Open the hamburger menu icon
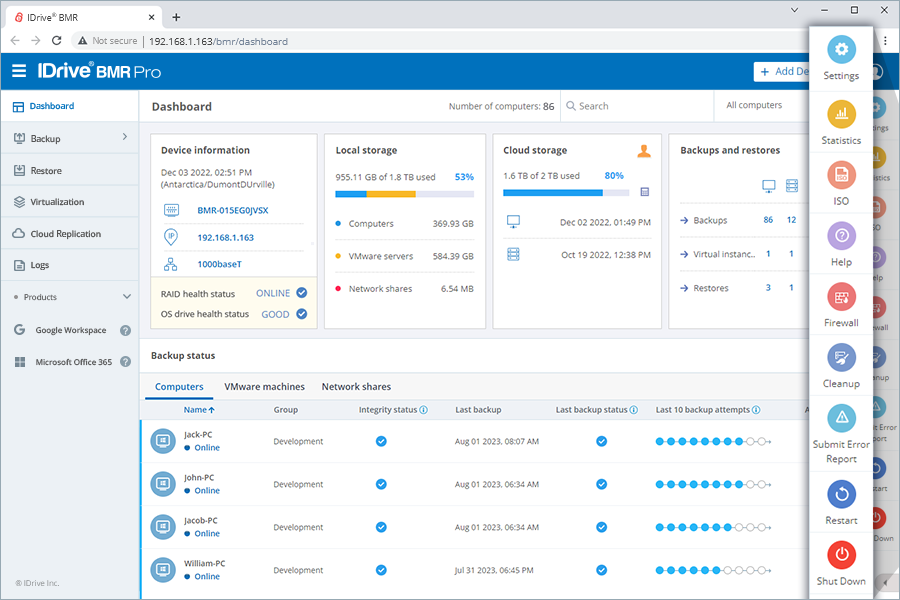Viewport: 900px width, 600px height. pyautogui.click(x=19, y=71)
